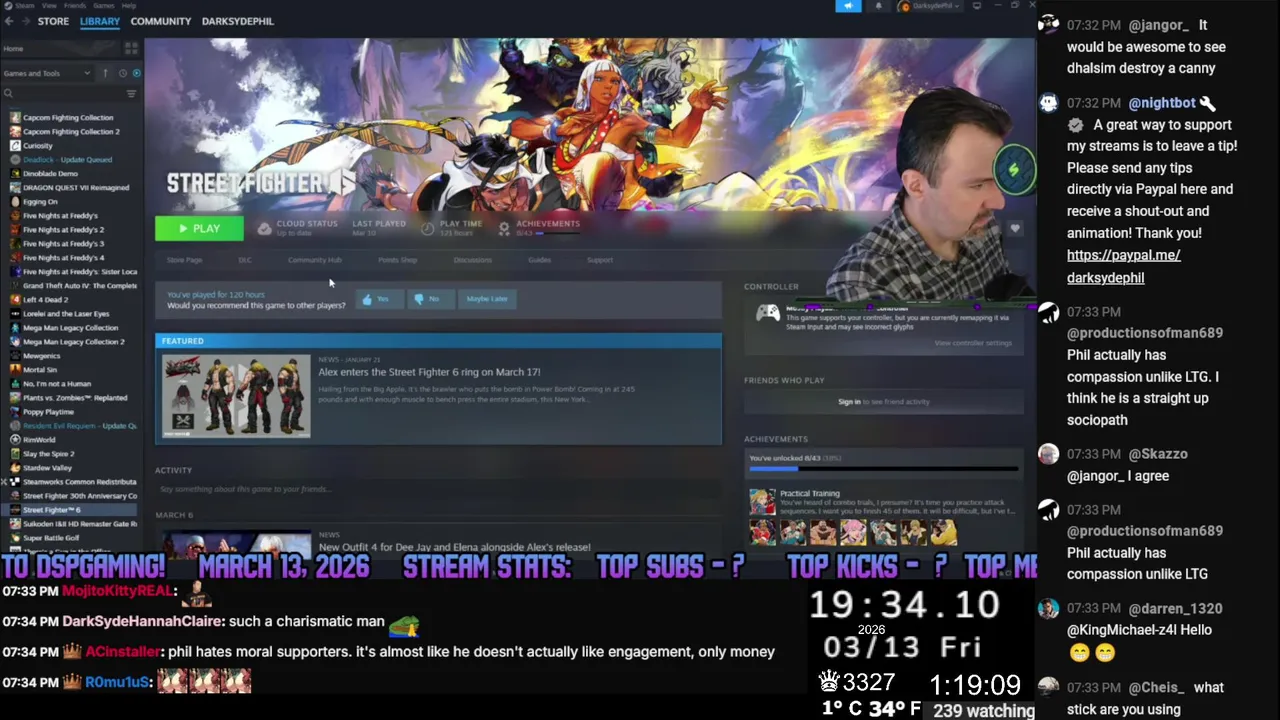Image resolution: width=1280 pixels, height=720 pixels.
Task: Open Alex featured news thumbnail
Action: coord(236,396)
